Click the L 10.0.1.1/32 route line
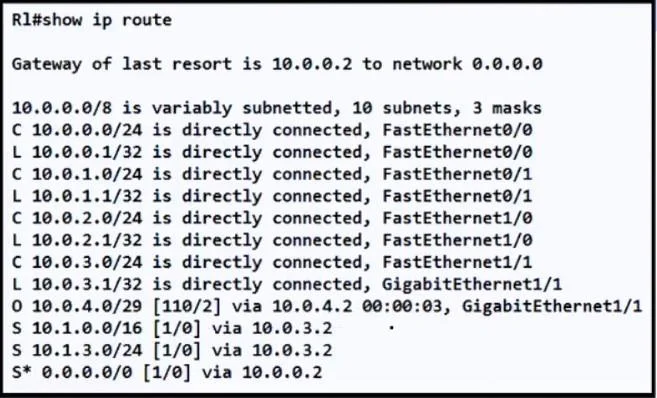 [x=272, y=196]
